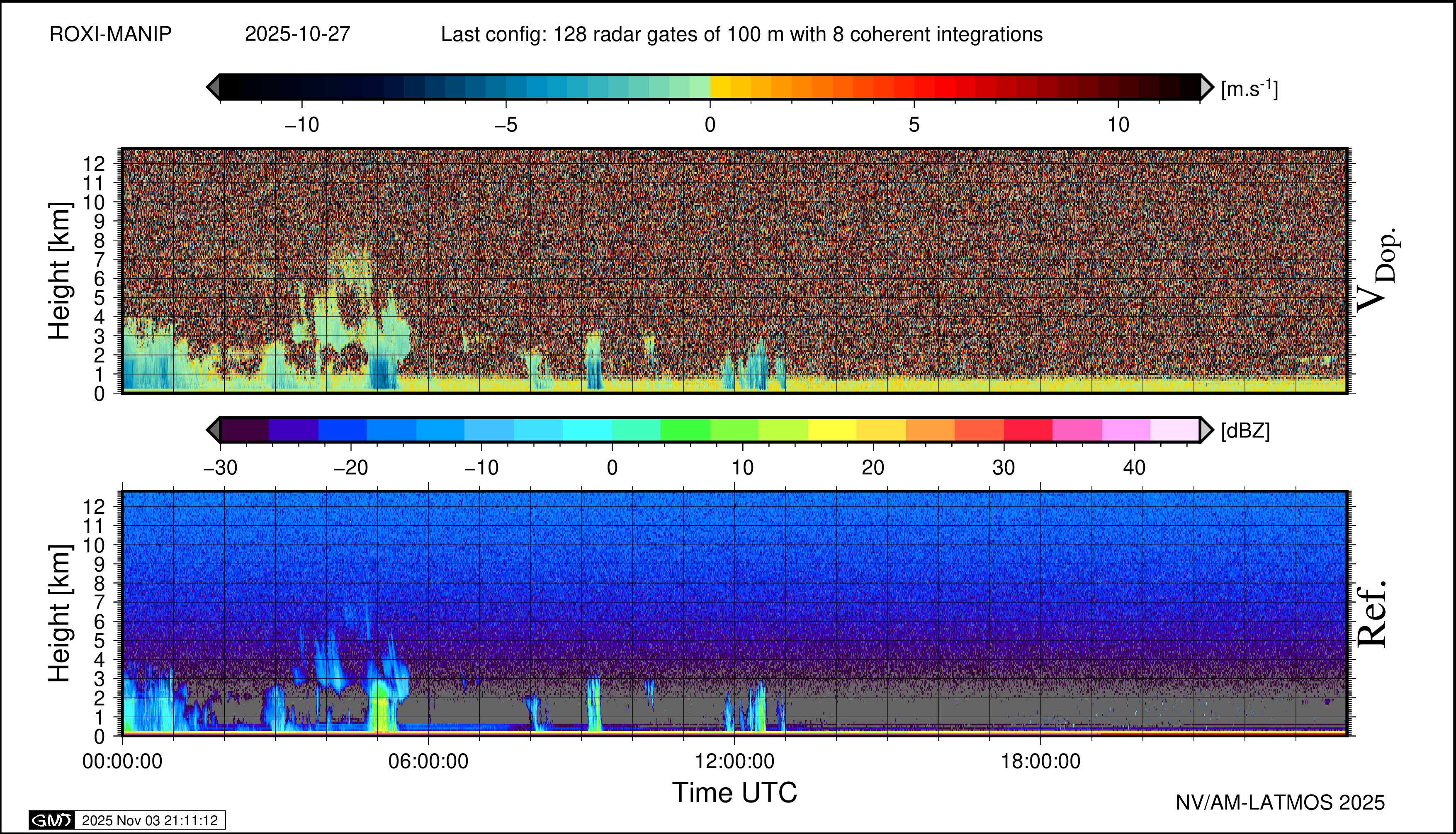
Task: Click the Time UTC axis title
Action: [x=734, y=793]
